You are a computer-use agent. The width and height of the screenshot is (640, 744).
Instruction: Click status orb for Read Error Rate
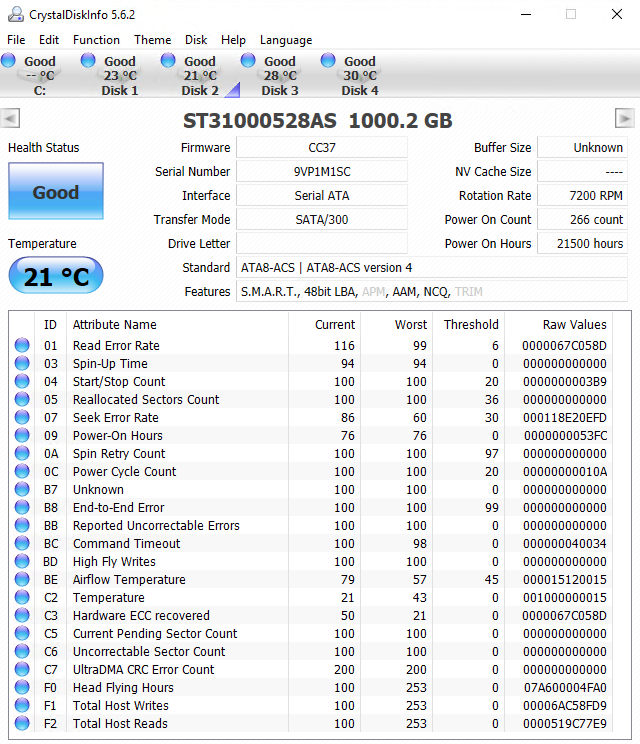(x=22, y=346)
